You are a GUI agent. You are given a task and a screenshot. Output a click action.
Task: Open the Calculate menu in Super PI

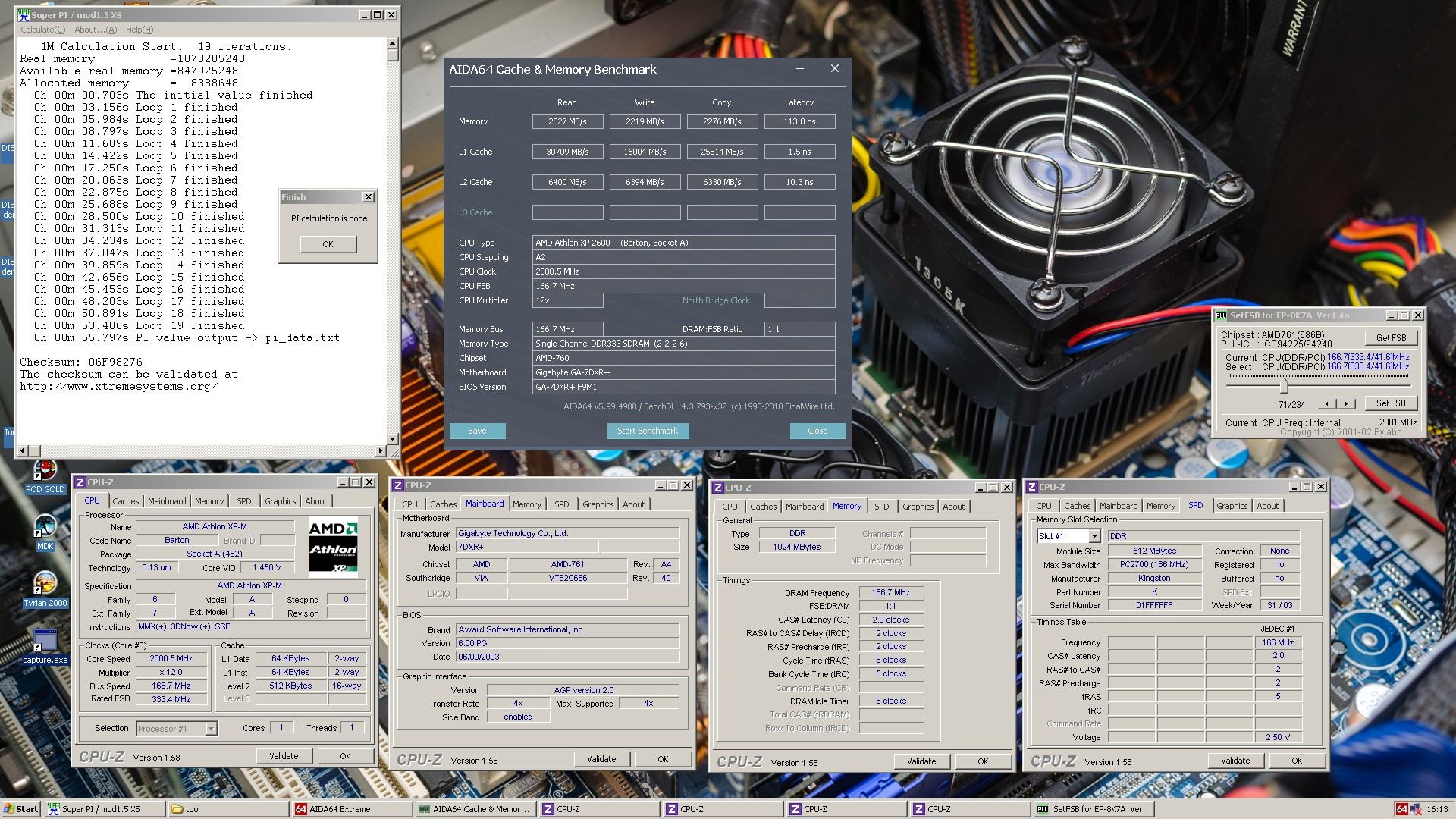pyautogui.click(x=42, y=30)
